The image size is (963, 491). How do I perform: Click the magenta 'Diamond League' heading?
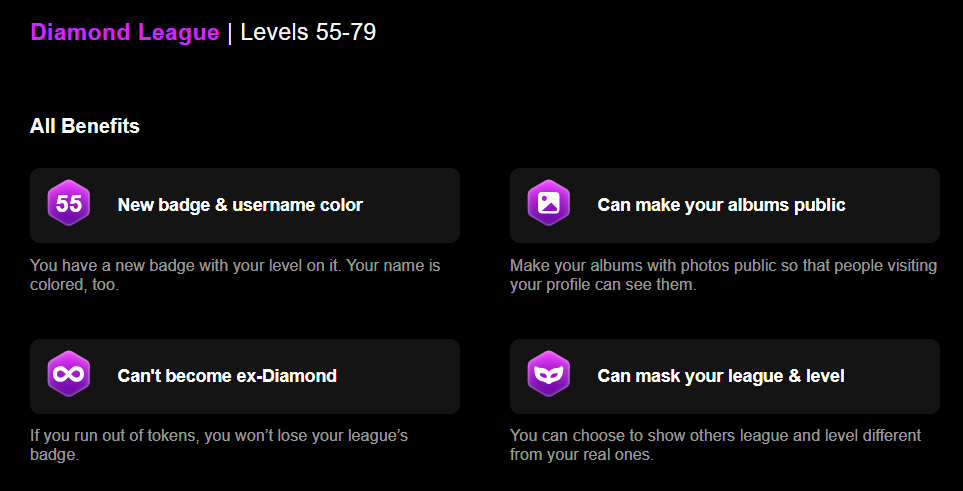pyautogui.click(x=125, y=33)
